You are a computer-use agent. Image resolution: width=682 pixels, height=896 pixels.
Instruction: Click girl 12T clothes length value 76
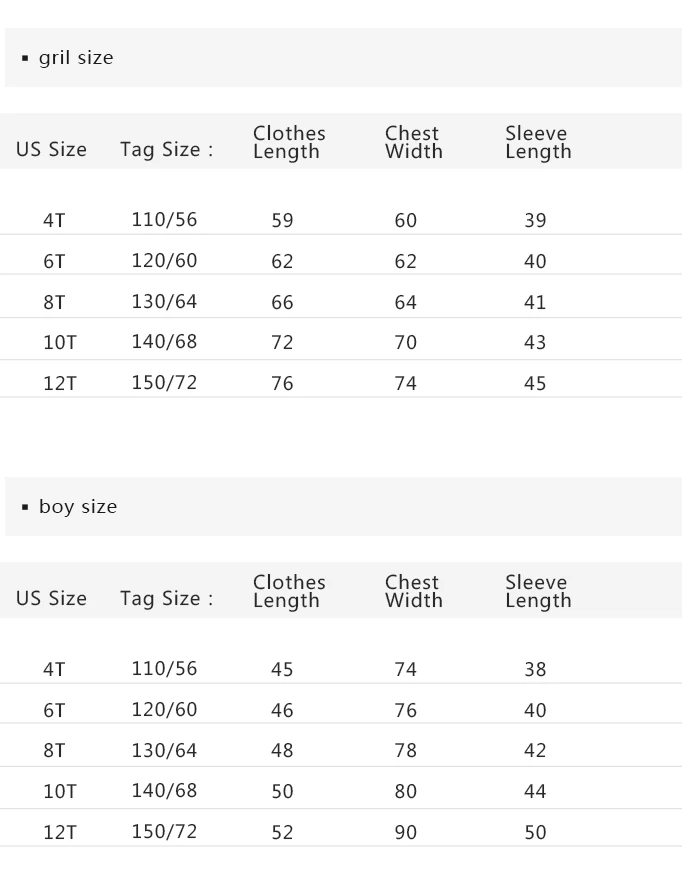(282, 384)
